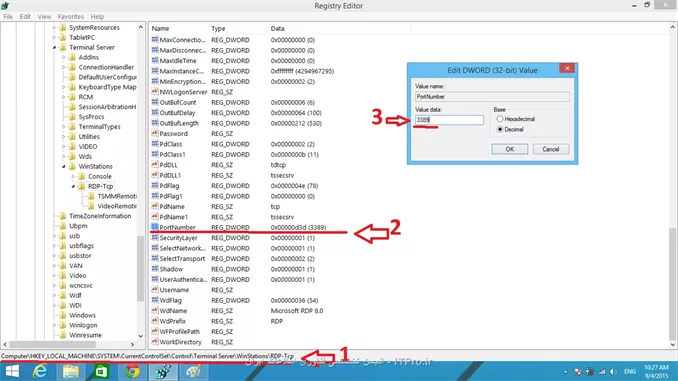
Task: Select the Decimal base option
Action: [x=500, y=129]
